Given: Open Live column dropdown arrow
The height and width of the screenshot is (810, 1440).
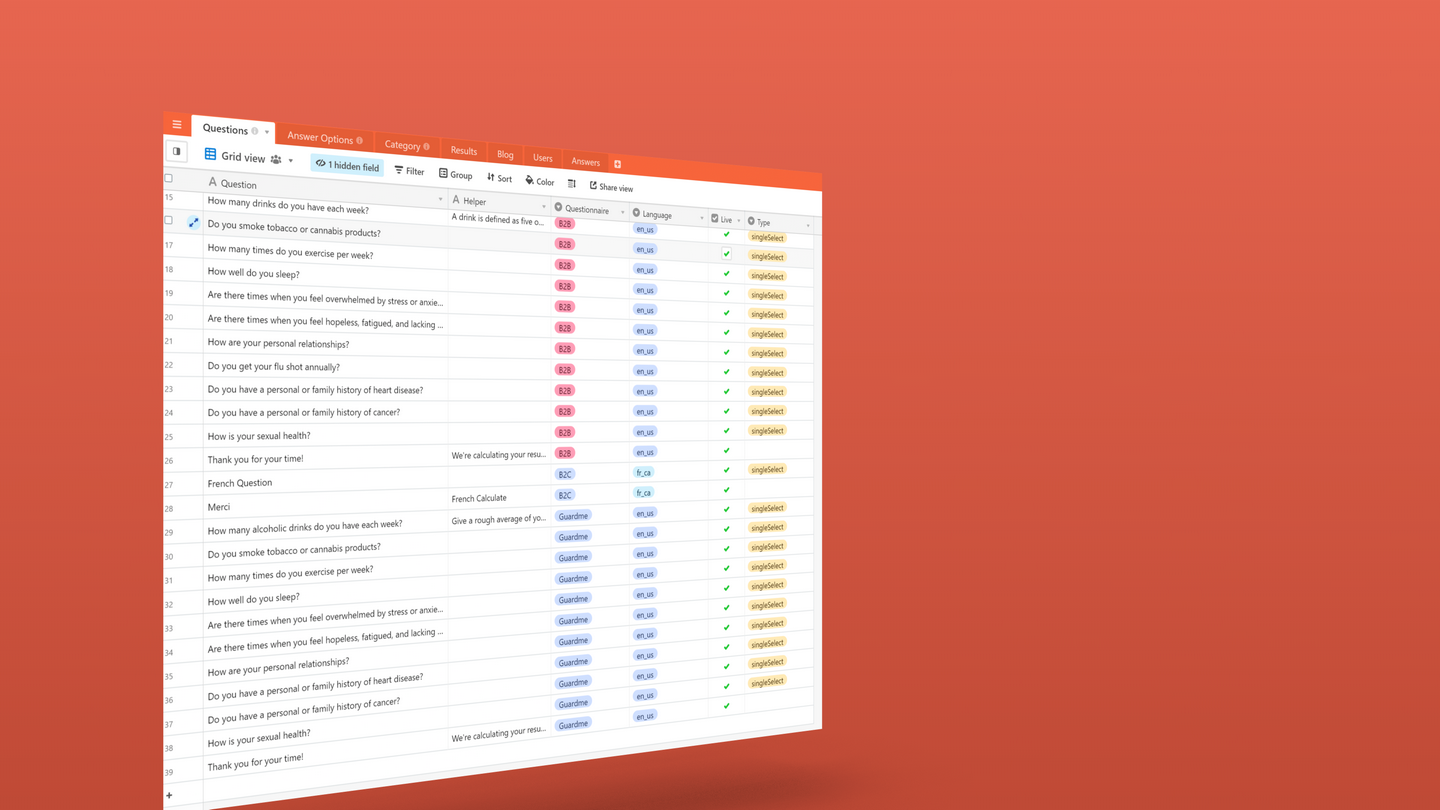Looking at the screenshot, I should coord(739,220).
